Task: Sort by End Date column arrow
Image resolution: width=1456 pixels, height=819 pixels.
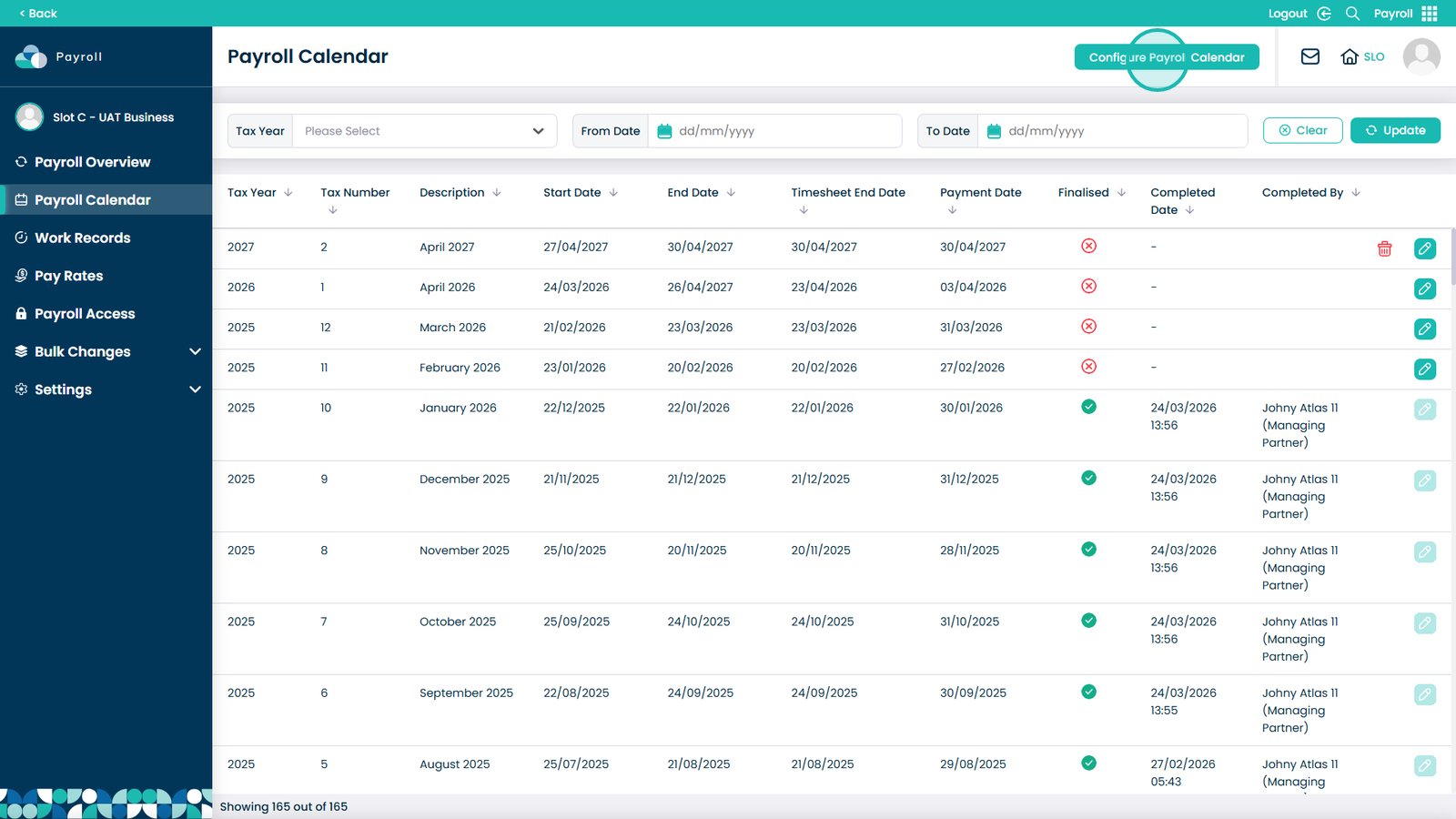Action: [x=731, y=192]
